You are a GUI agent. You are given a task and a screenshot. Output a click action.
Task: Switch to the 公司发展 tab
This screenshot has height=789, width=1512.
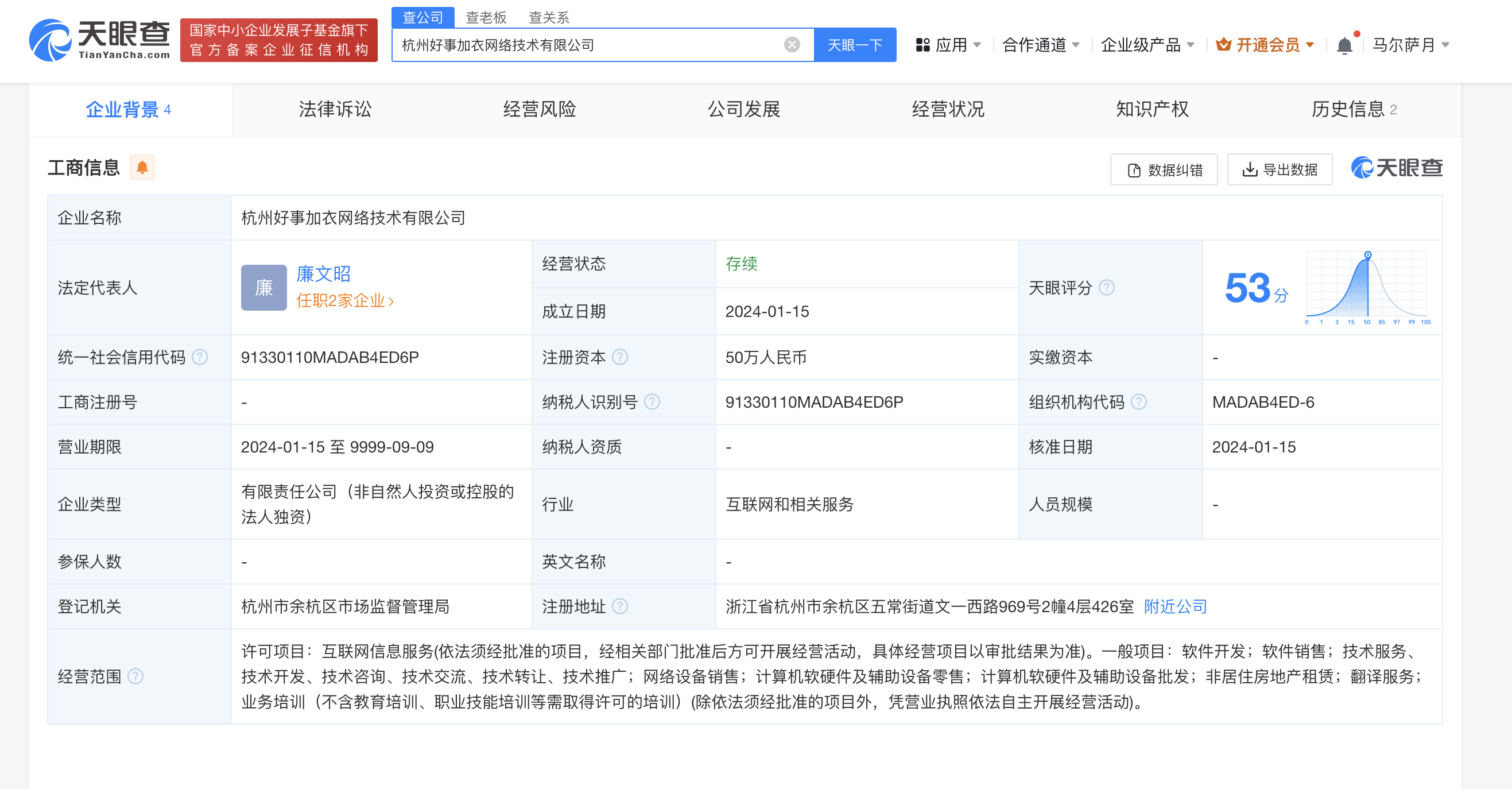[x=744, y=110]
